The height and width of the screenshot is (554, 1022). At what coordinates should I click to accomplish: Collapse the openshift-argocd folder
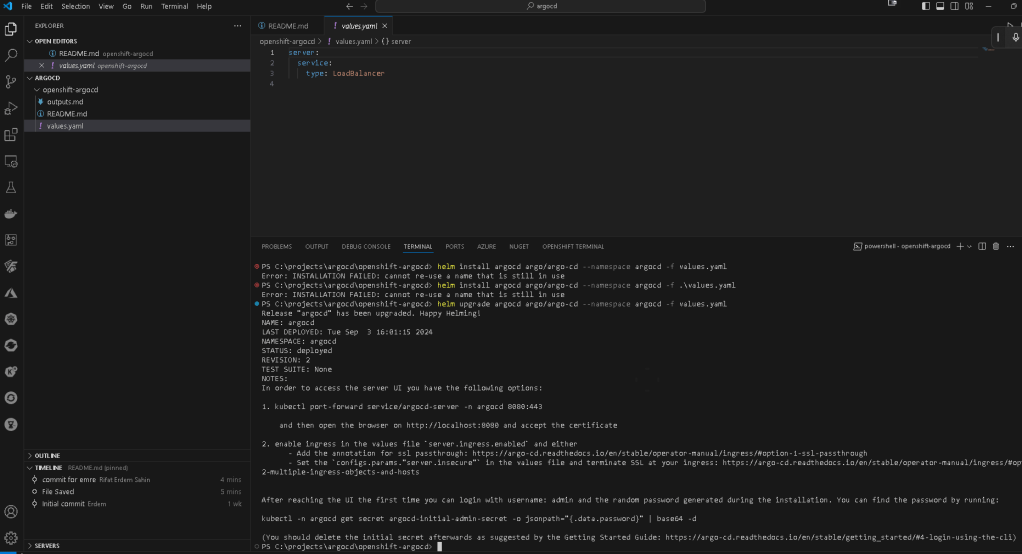tap(36, 89)
